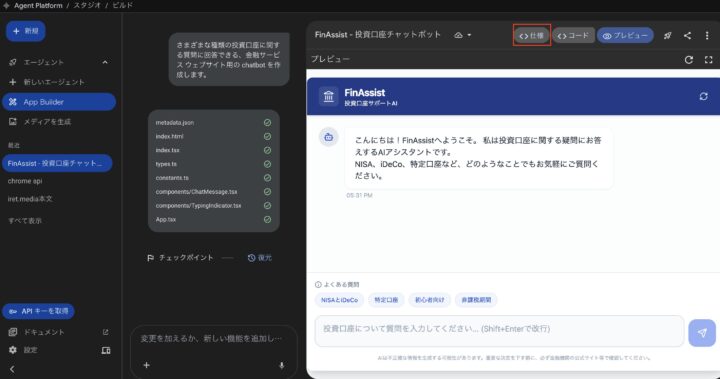Switch to the 仕様 tab
This screenshot has height=379, width=720.
[531, 35]
